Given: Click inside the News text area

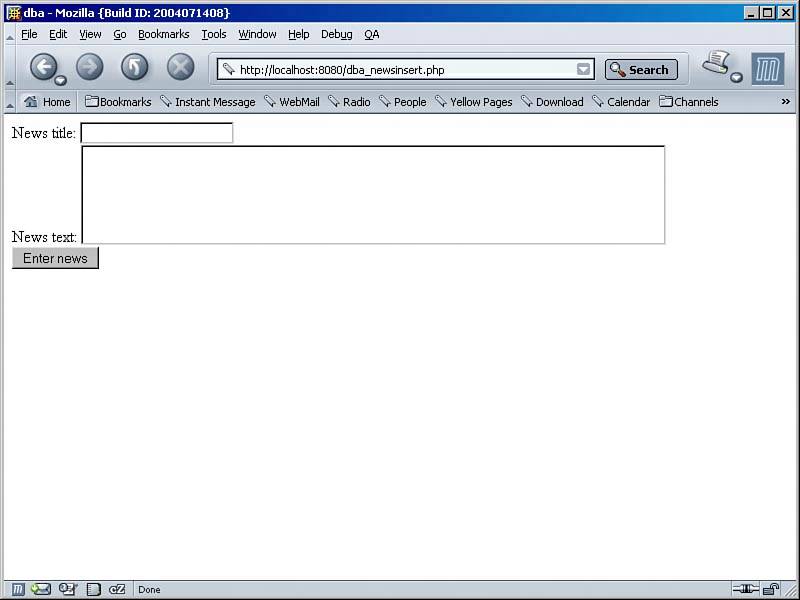Looking at the screenshot, I should (x=372, y=195).
